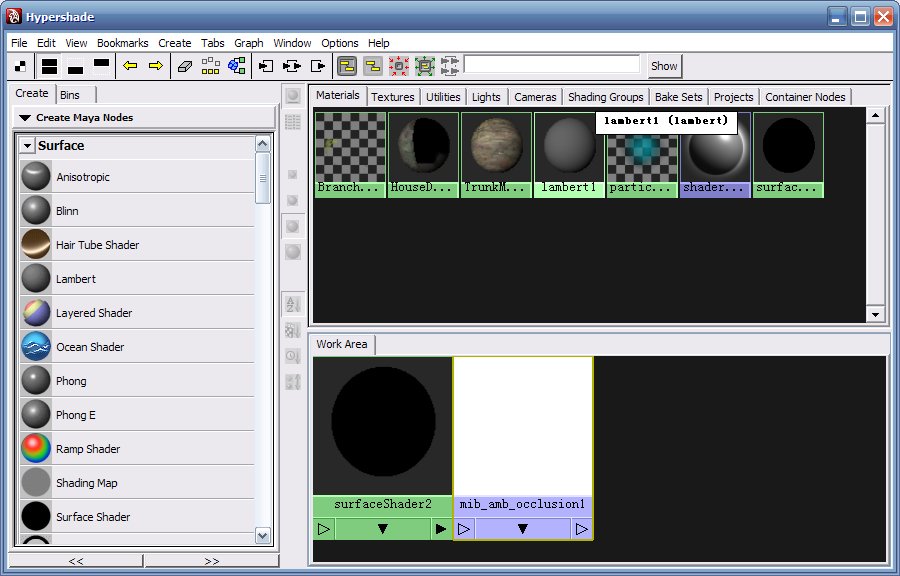This screenshot has width=900, height=576.
Task: Click the rearrange graph icon
Action: tap(210, 66)
